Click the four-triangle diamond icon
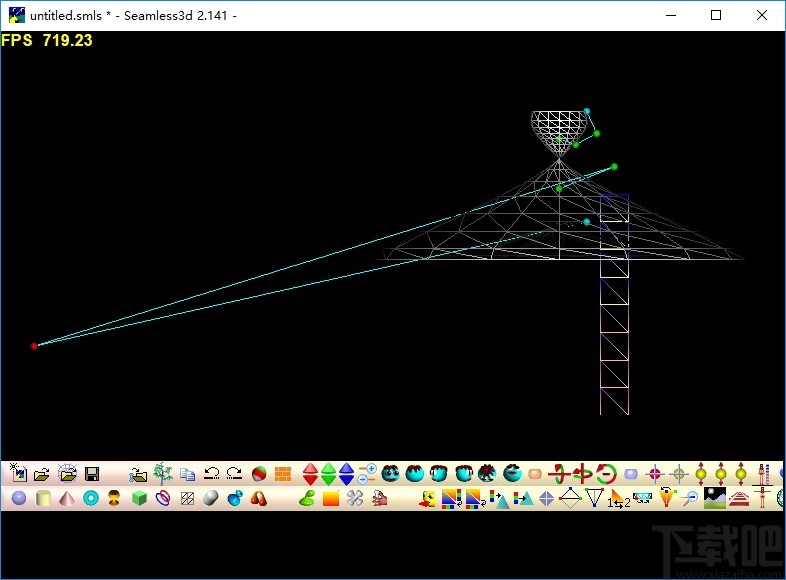This screenshot has height=580, width=786. click(x=546, y=499)
